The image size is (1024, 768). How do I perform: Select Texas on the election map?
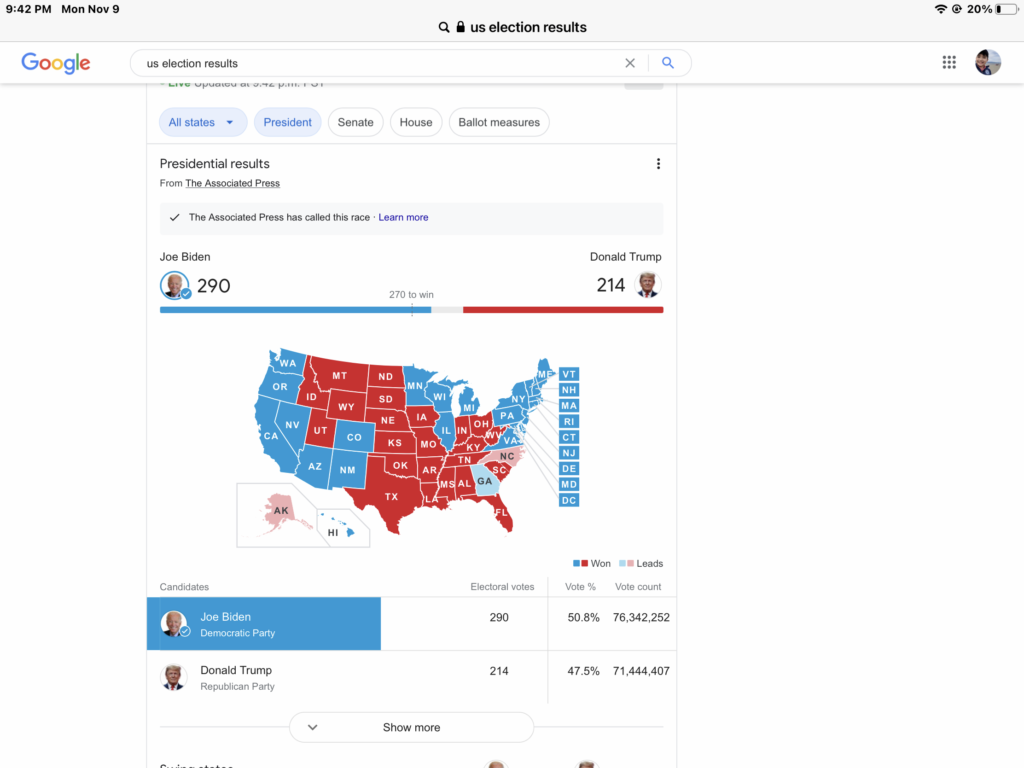coord(391,497)
